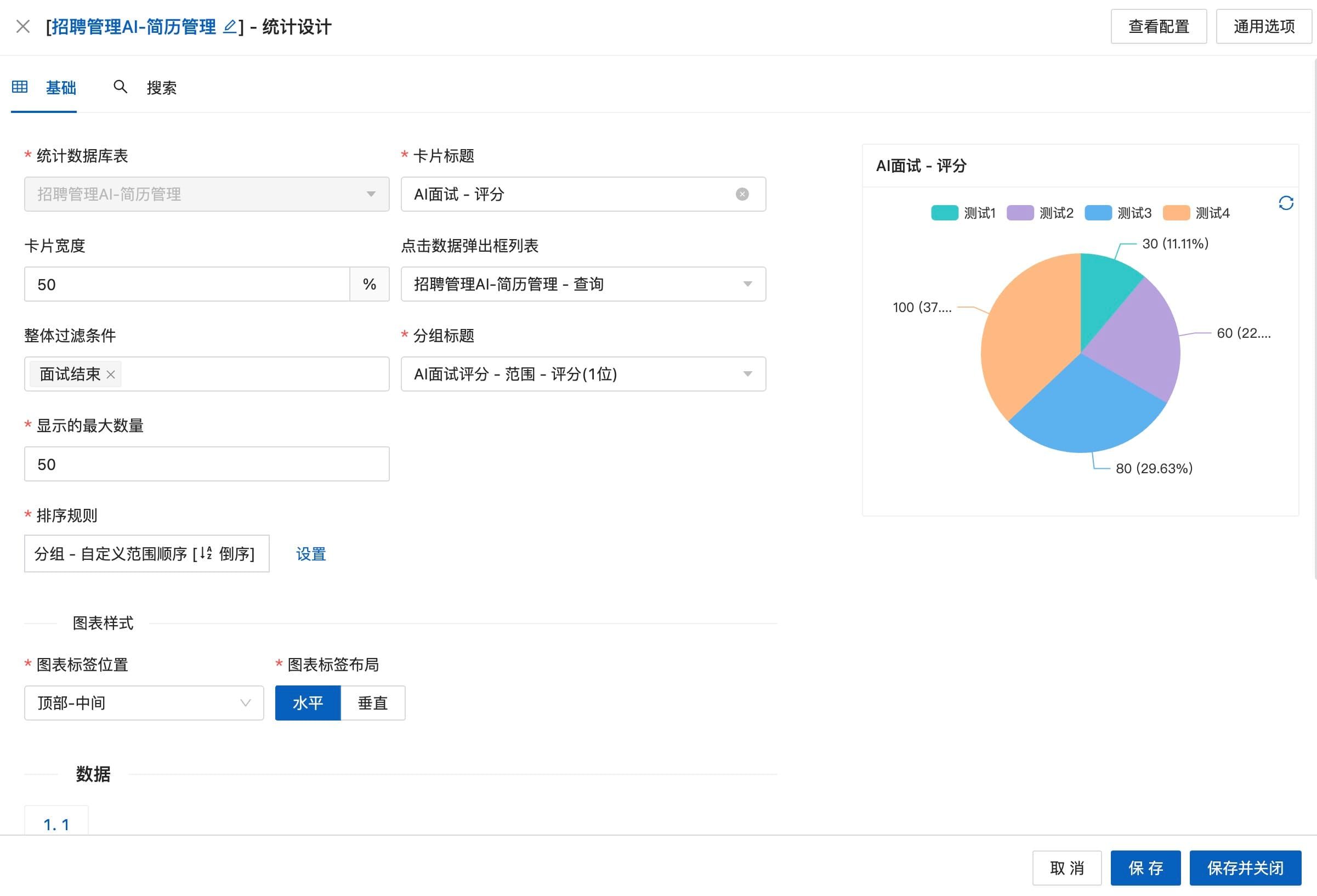The width and height of the screenshot is (1317, 896).
Task: Click the 基础 tab grid icon
Action: (20, 87)
